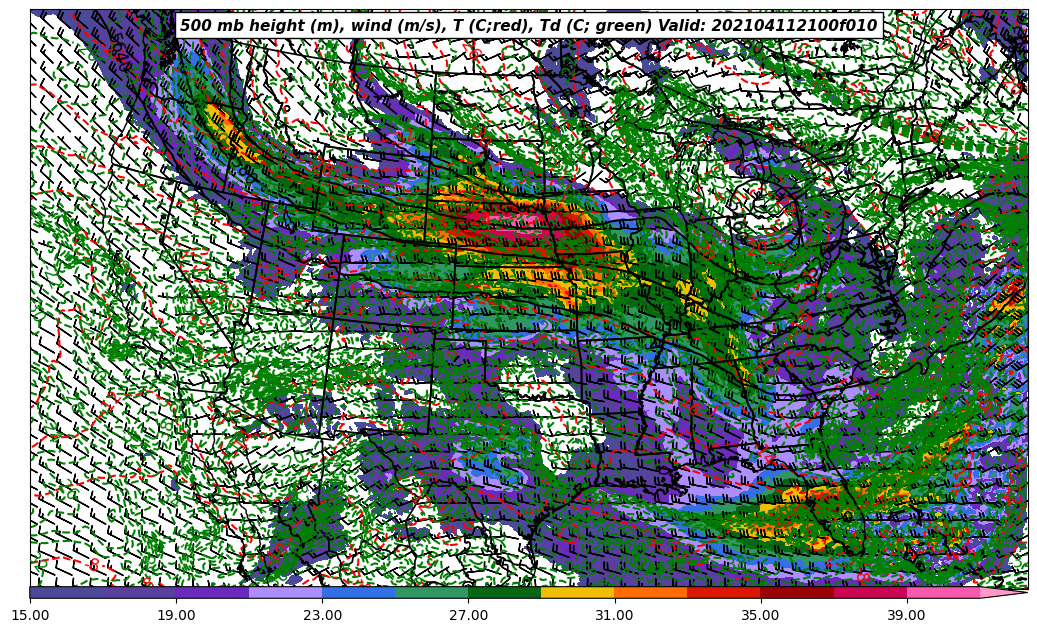The height and width of the screenshot is (632, 1037).
Task: Click the dark maroon colorbar segment after 35.00
Action: [796, 592]
